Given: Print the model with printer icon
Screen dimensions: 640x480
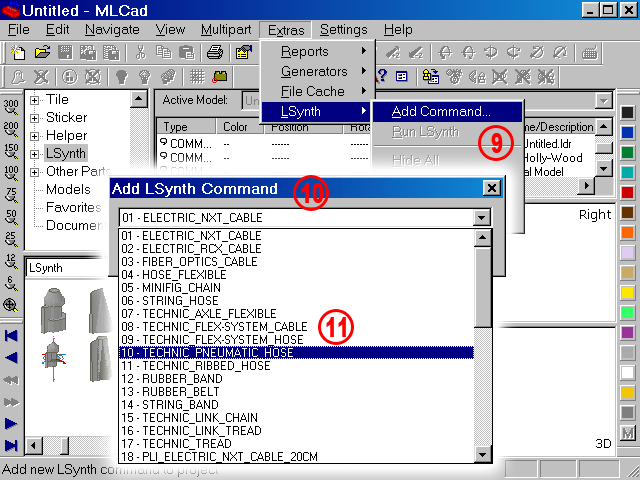Looking at the screenshot, I should point(215,53).
